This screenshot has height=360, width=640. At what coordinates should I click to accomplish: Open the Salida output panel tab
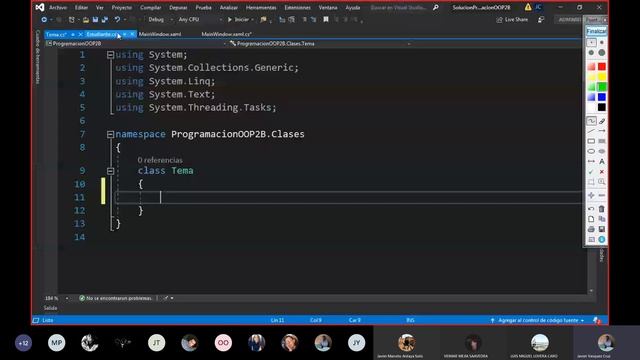[51, 308]
